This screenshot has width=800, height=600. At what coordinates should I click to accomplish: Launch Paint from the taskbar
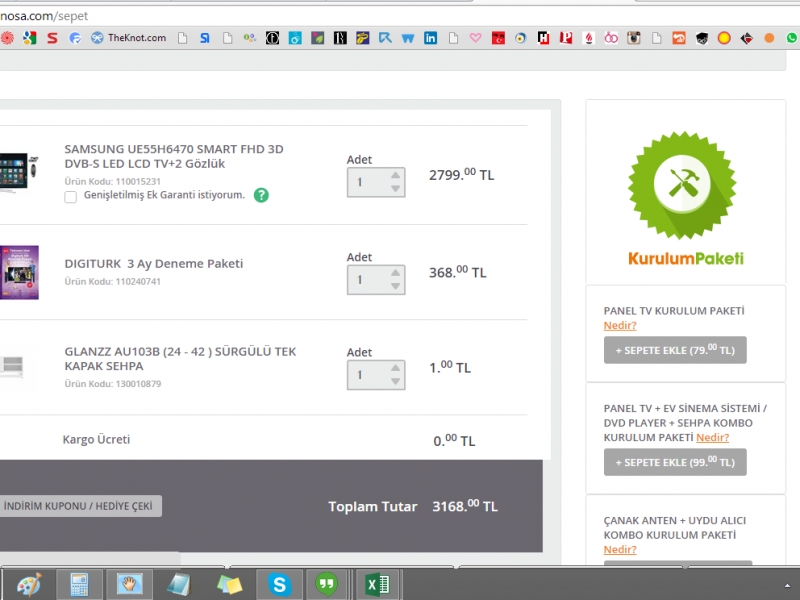click(x=29, y=584)
